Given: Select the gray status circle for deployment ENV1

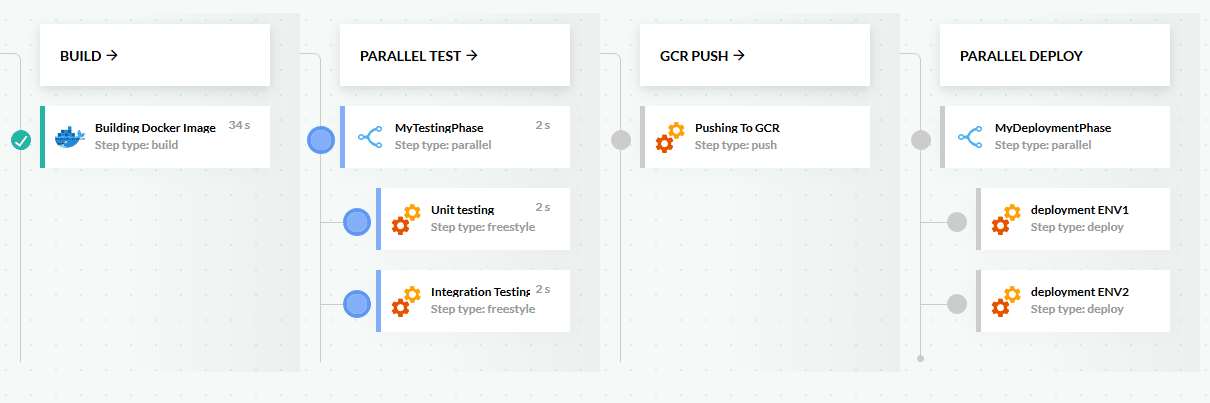Looking at the screenshot, I should coord(957,222).
